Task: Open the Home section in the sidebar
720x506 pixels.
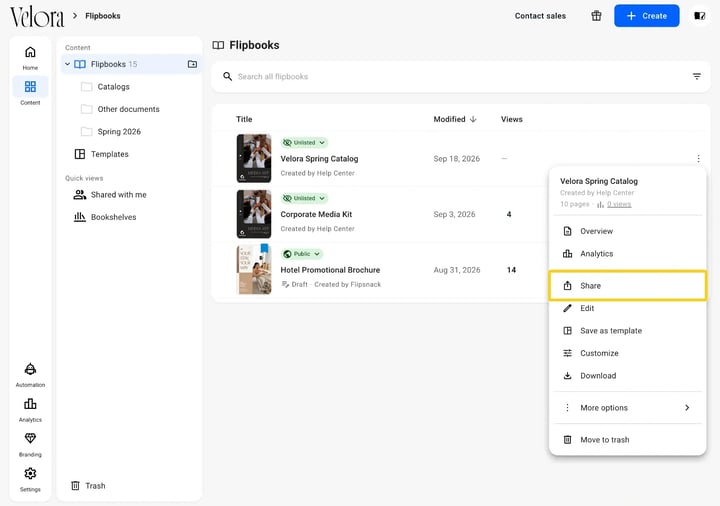Action: coord(30,57)
